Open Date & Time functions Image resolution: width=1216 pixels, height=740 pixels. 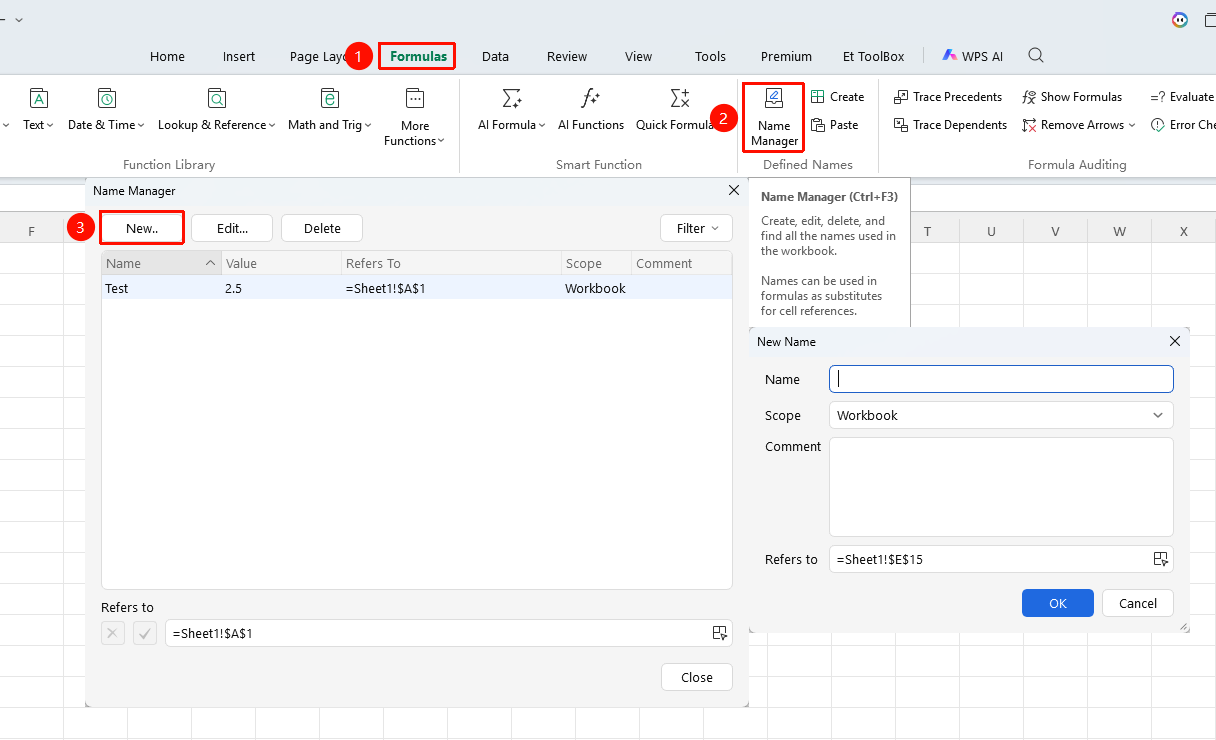pyautogui.click(x=106, y=110)
